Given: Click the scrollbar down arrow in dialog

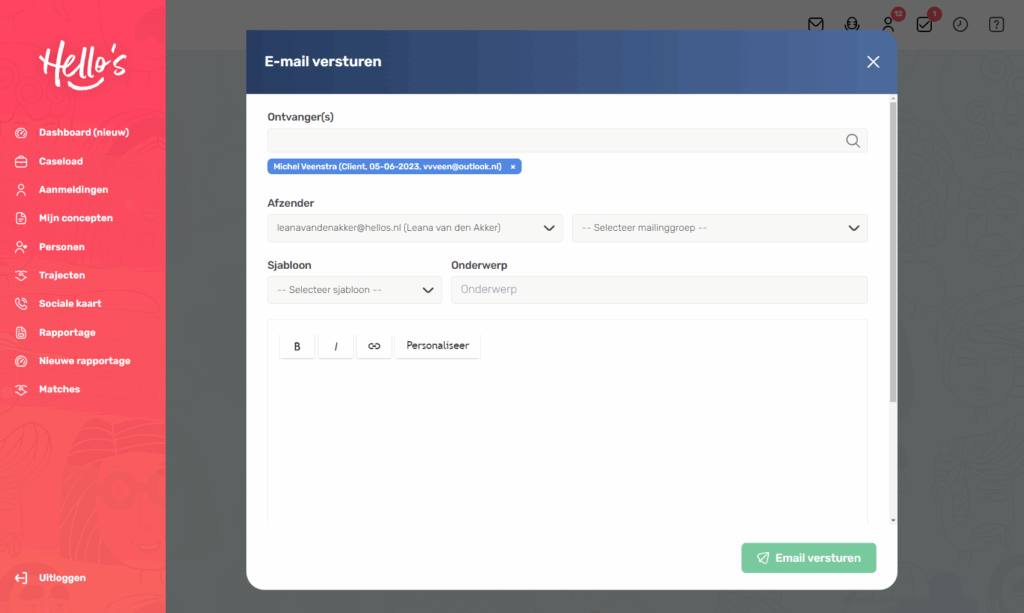Looking at the screenshot, I should click(x=893, y=520).
